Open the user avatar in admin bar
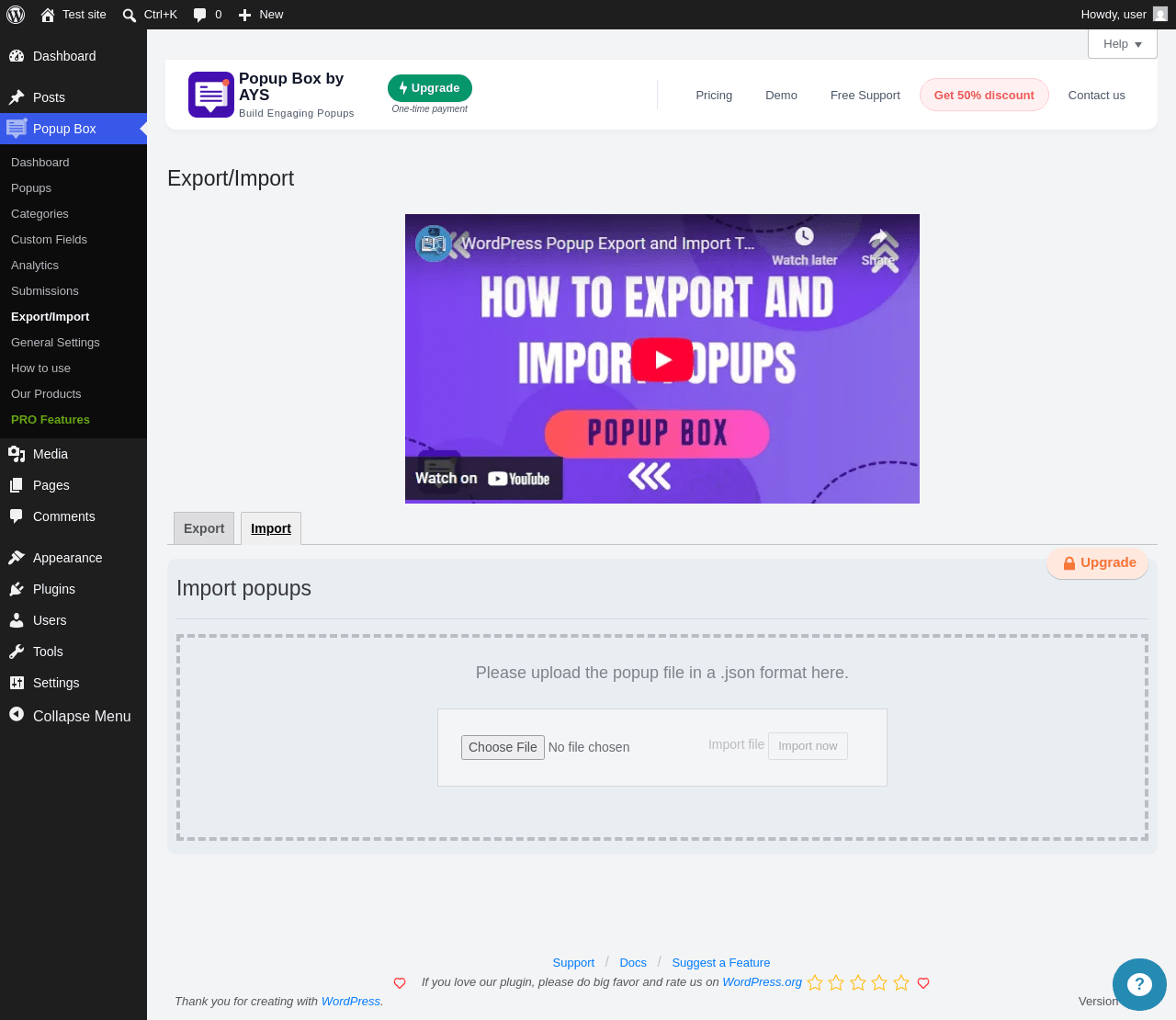The image size is (1176, 1020). coord(1160,15)
